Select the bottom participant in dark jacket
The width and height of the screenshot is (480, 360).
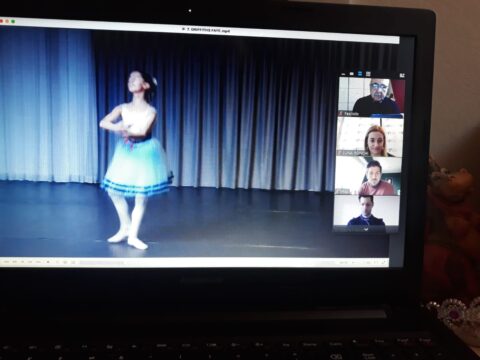pyautogui.click(x=366, y=211)
